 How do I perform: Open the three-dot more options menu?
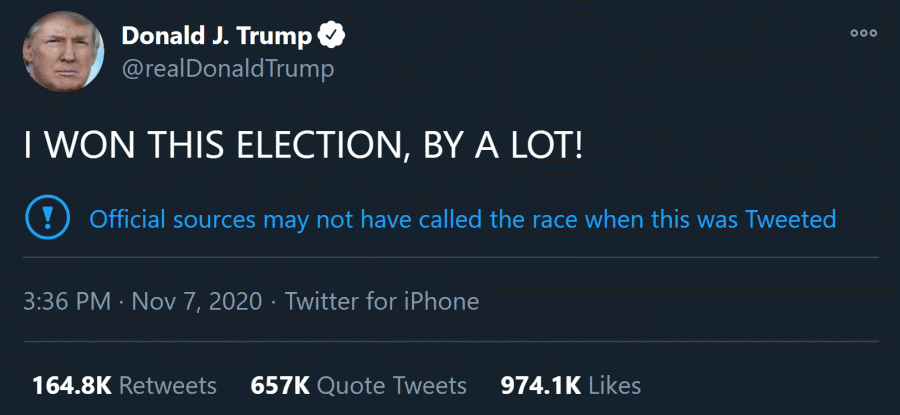[863, 33]
